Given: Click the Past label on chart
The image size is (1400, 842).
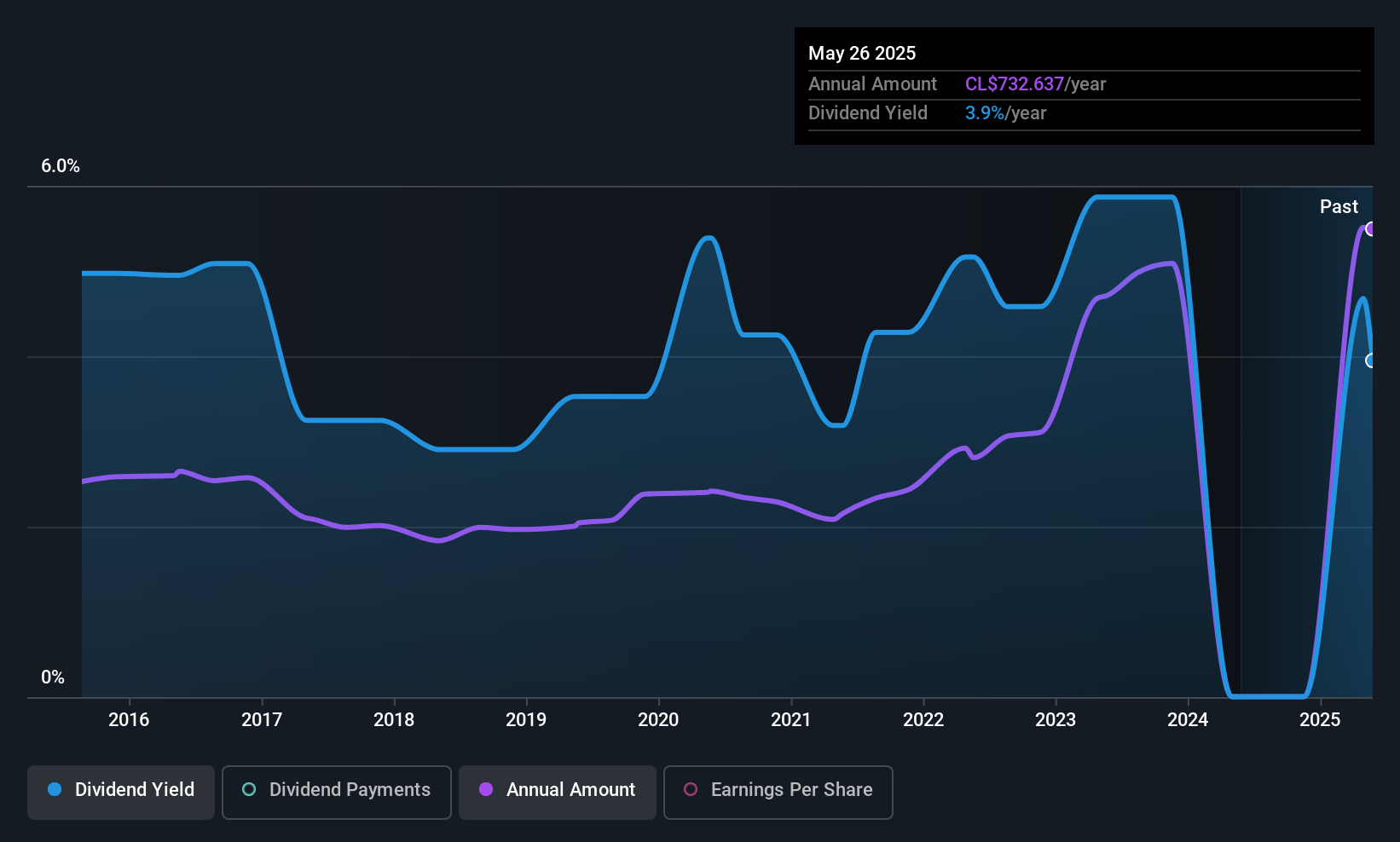Looking at the screenshot, I should pos(1339,206).
